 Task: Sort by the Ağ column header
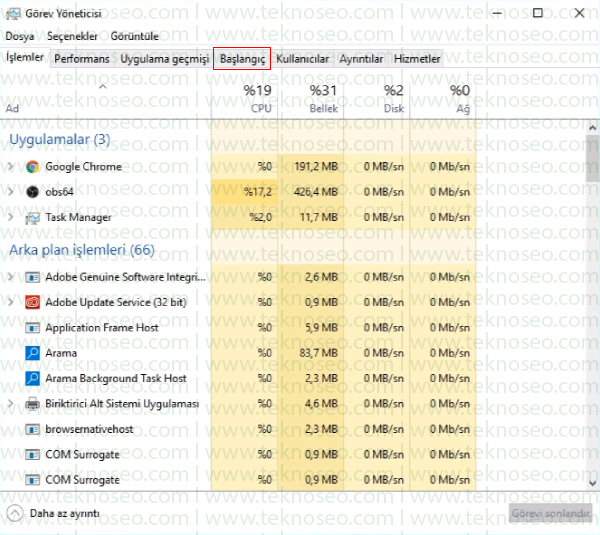coord(443,99)
